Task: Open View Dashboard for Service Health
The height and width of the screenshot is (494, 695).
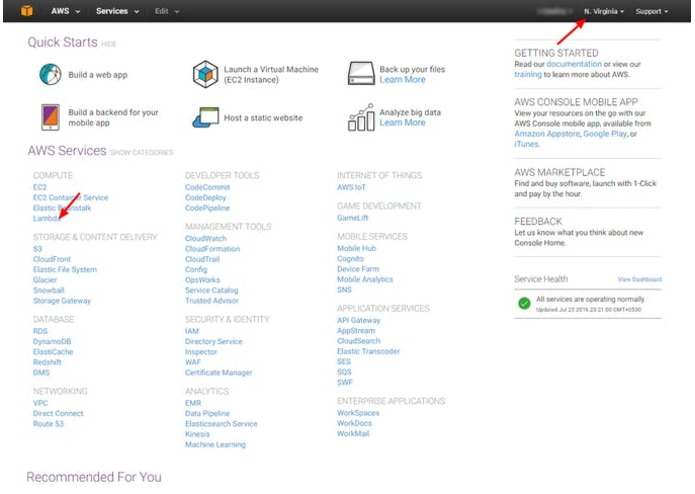Action: [640, 280]
